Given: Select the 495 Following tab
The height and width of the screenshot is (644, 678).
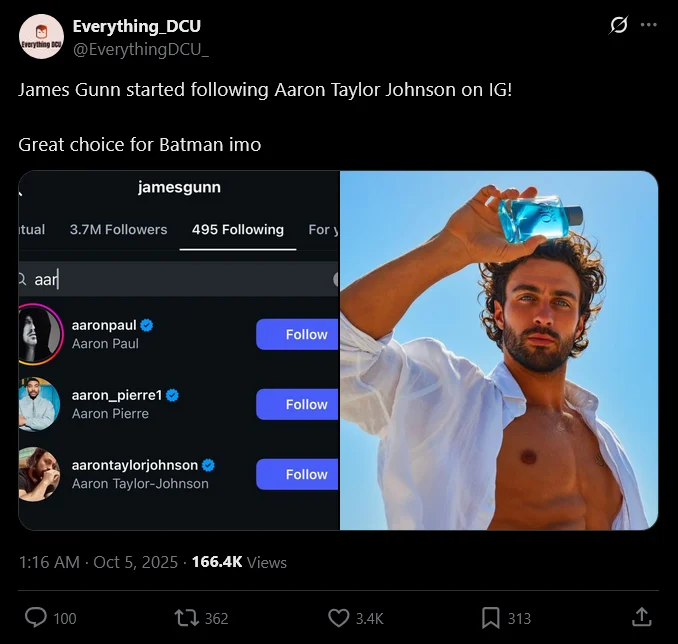Looking at the screenshot, I should [238, 229].
